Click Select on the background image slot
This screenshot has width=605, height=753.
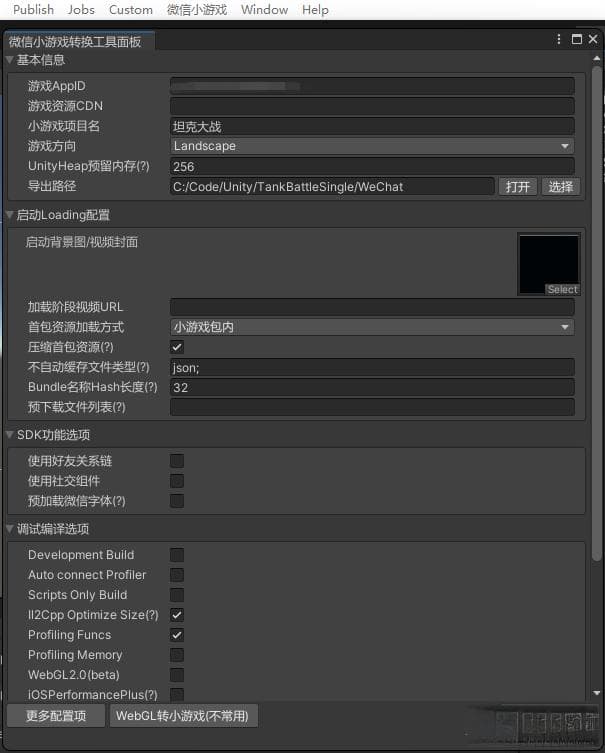pos(563,290)
